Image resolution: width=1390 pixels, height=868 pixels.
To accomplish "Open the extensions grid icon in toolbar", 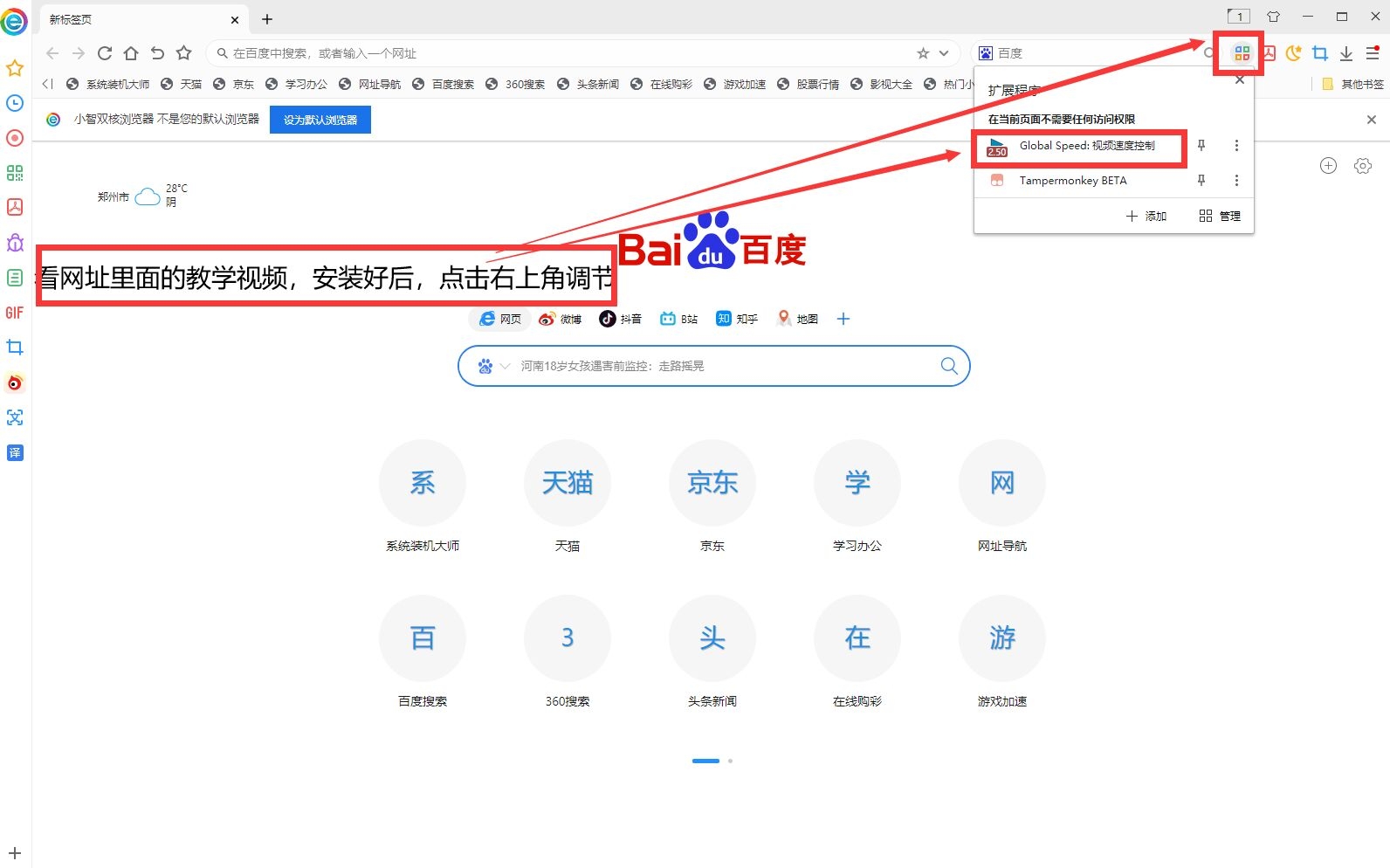I will click(x=1242, y=53).
